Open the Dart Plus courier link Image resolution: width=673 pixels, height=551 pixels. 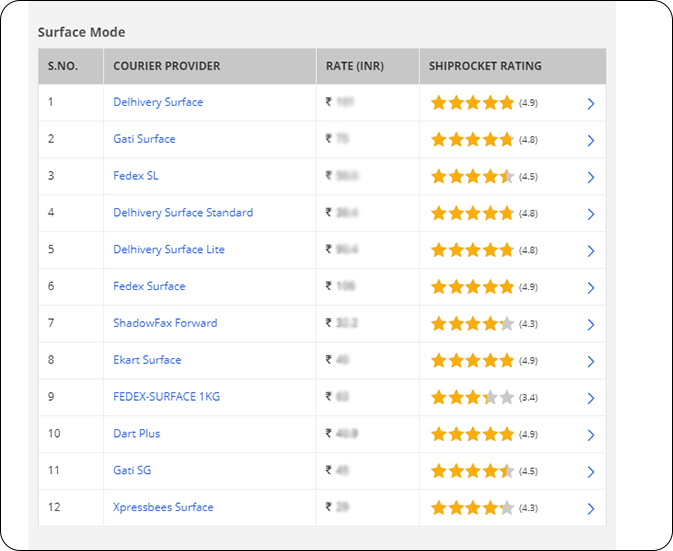(x=136, y=434)
